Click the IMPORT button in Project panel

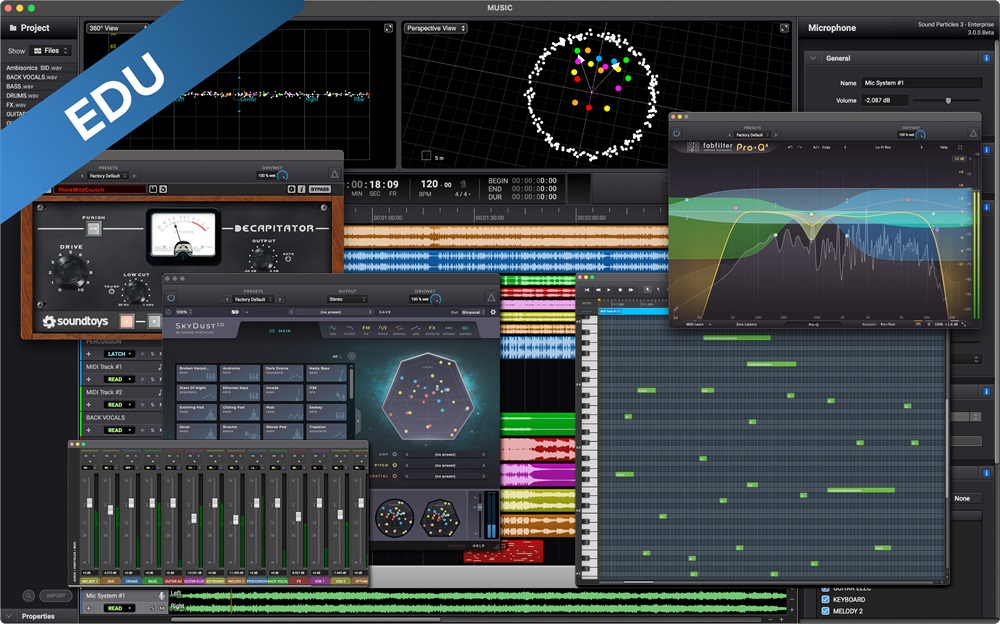[x=56, y=596]
